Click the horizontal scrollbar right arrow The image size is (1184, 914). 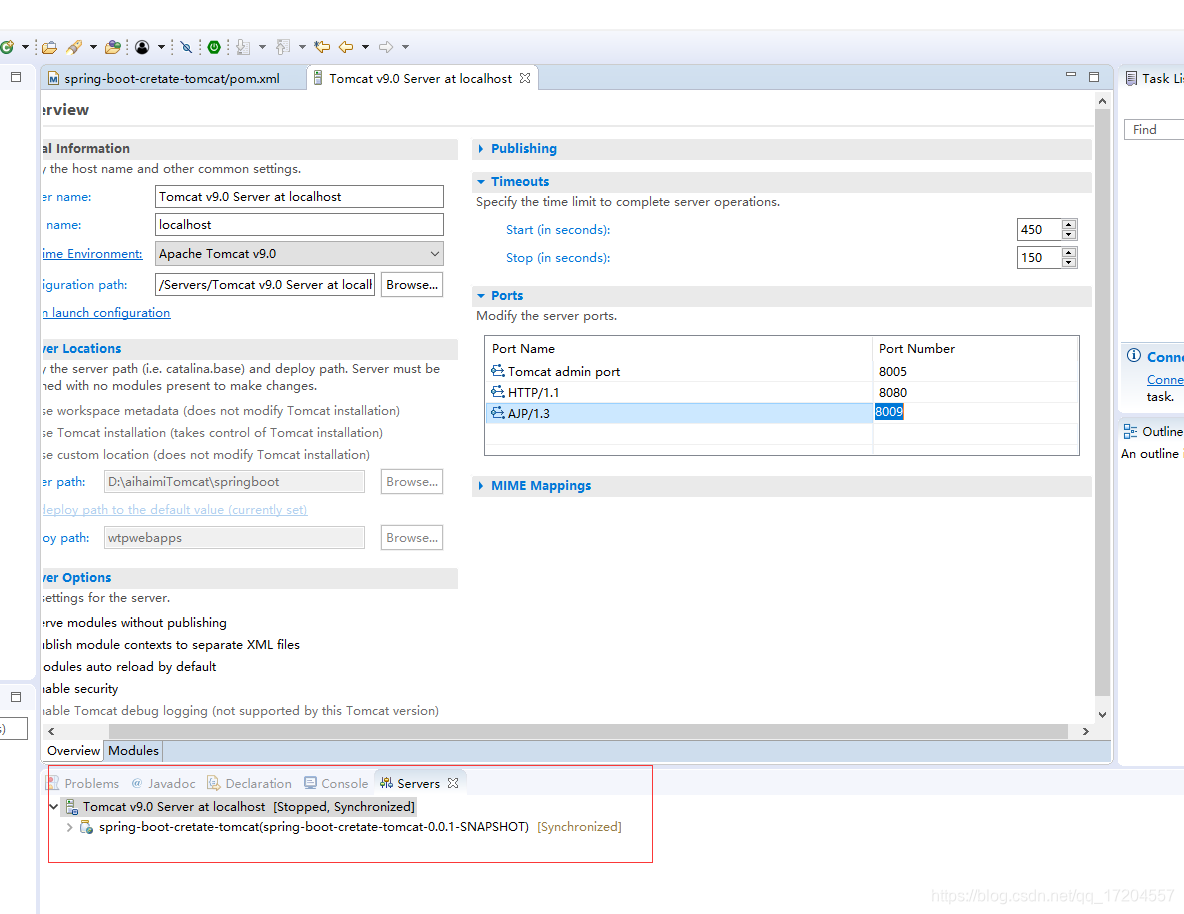[x=1086, y=731]
